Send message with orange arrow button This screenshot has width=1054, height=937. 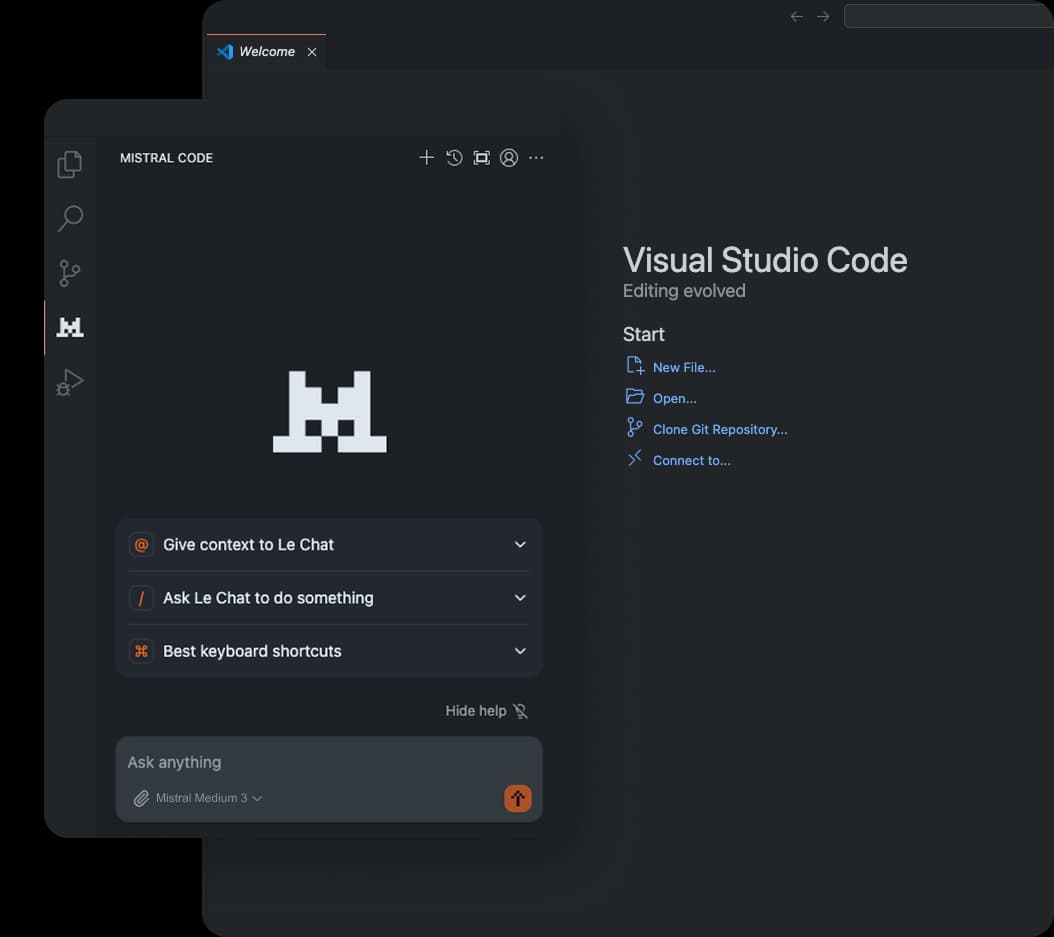click(x=518, y=799)
